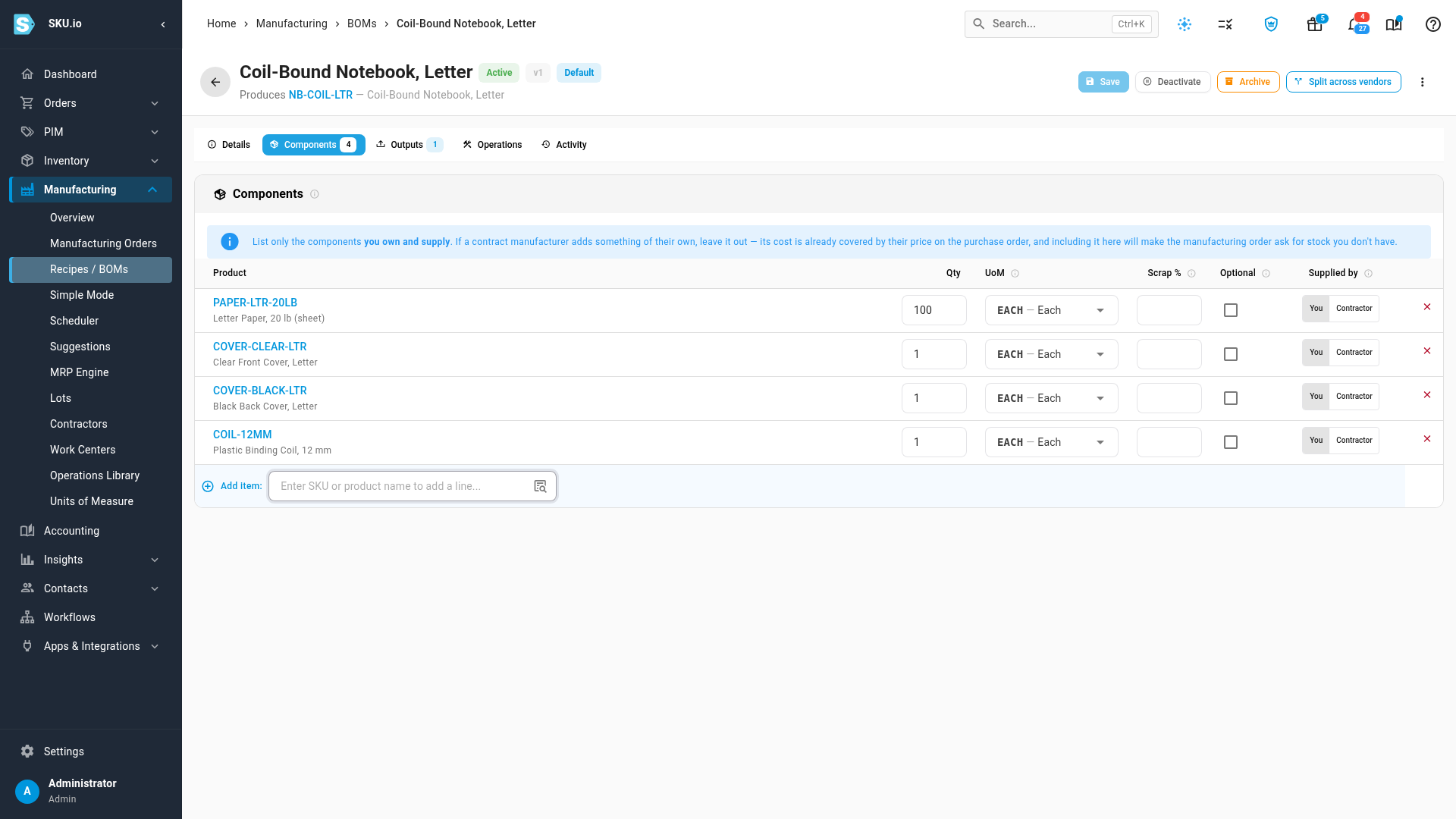
Task: Remove the COIL-12MM component row
Action: pos(1427,439)
